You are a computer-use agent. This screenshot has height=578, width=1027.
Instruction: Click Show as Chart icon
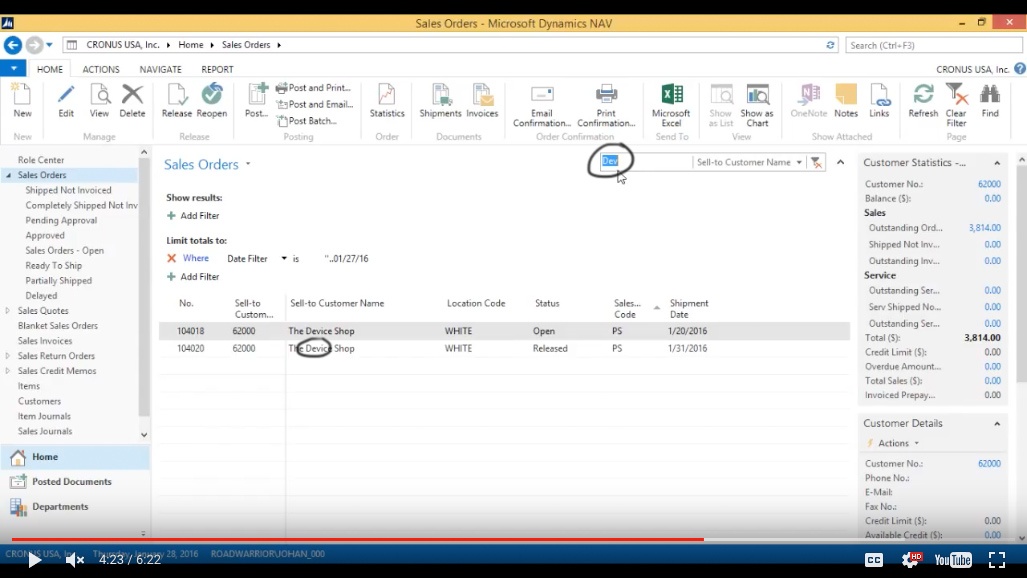[757, 106]
